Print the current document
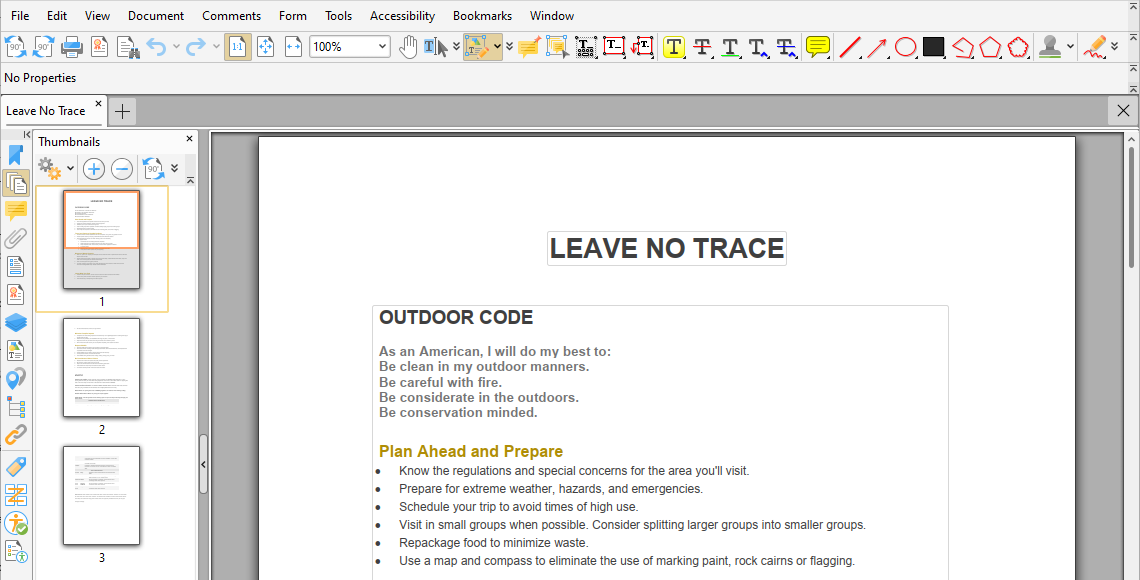1140x580 pixels. [70, 47]
